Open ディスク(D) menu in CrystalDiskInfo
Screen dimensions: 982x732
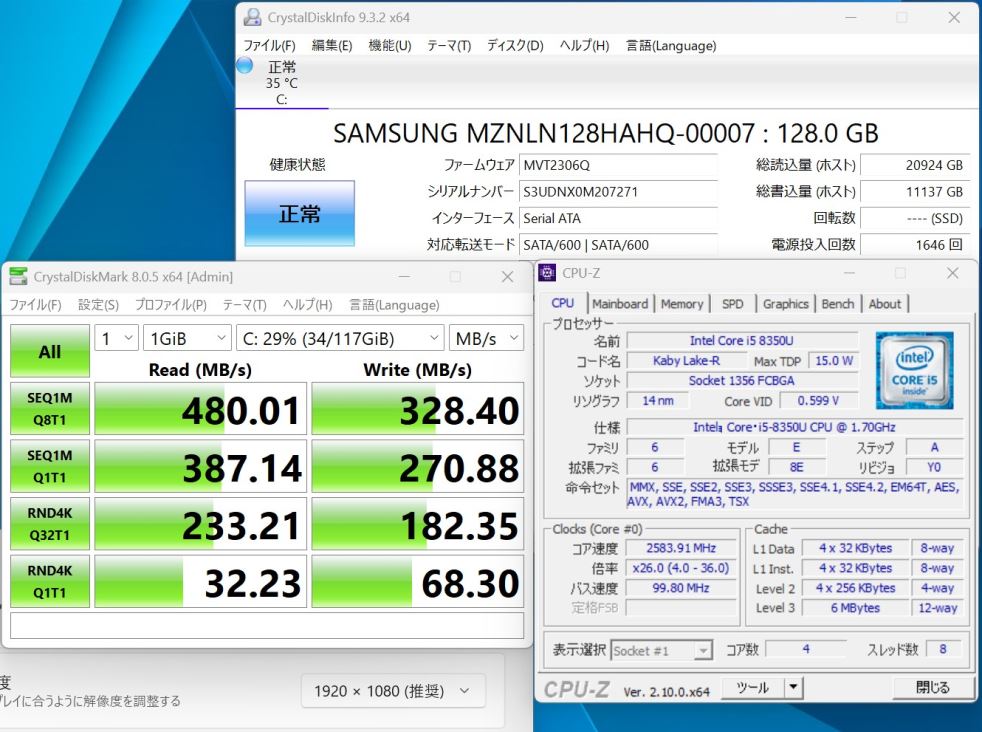[515, 46]
